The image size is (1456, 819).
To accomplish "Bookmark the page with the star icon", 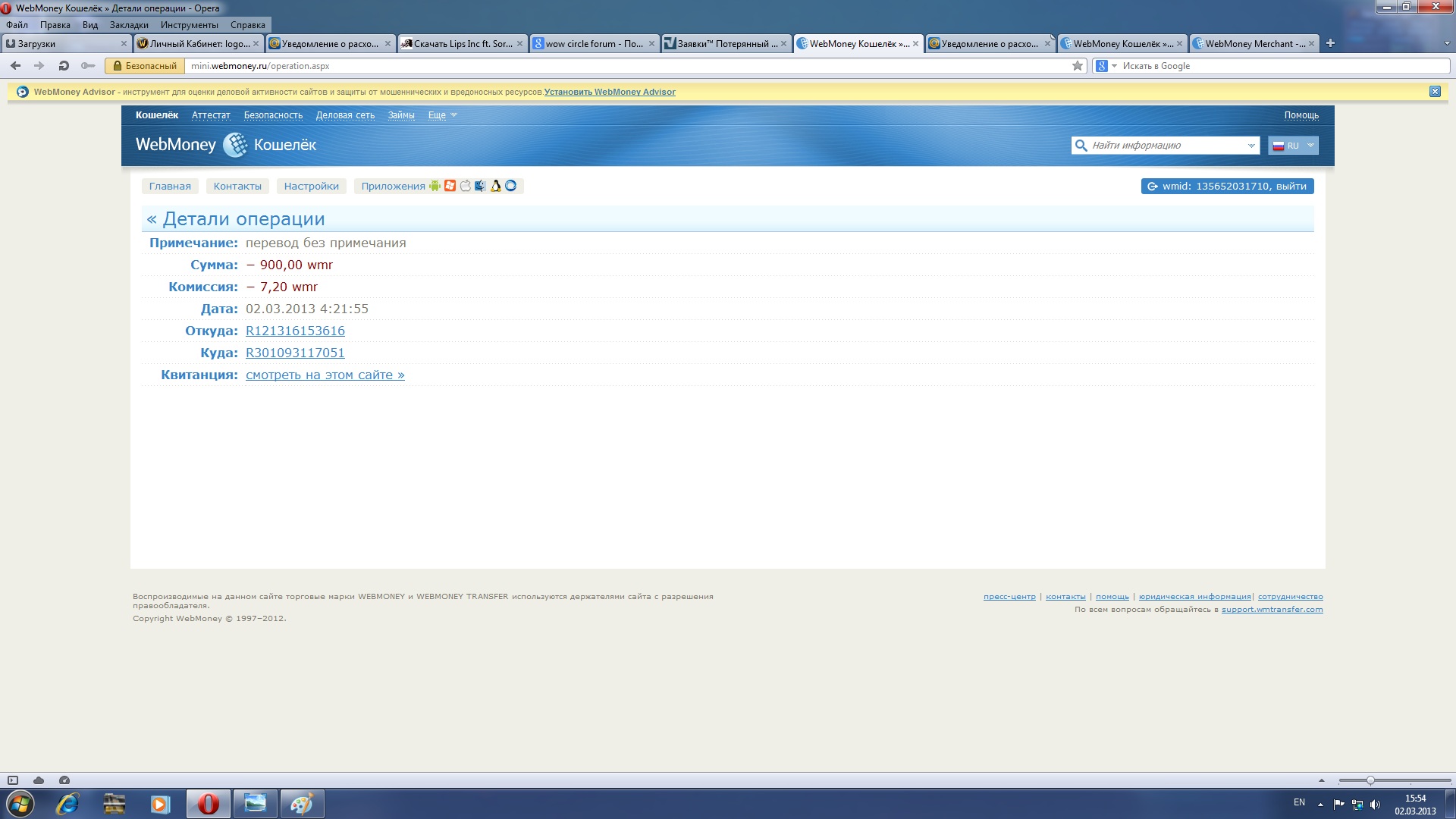I will 1078,66.
